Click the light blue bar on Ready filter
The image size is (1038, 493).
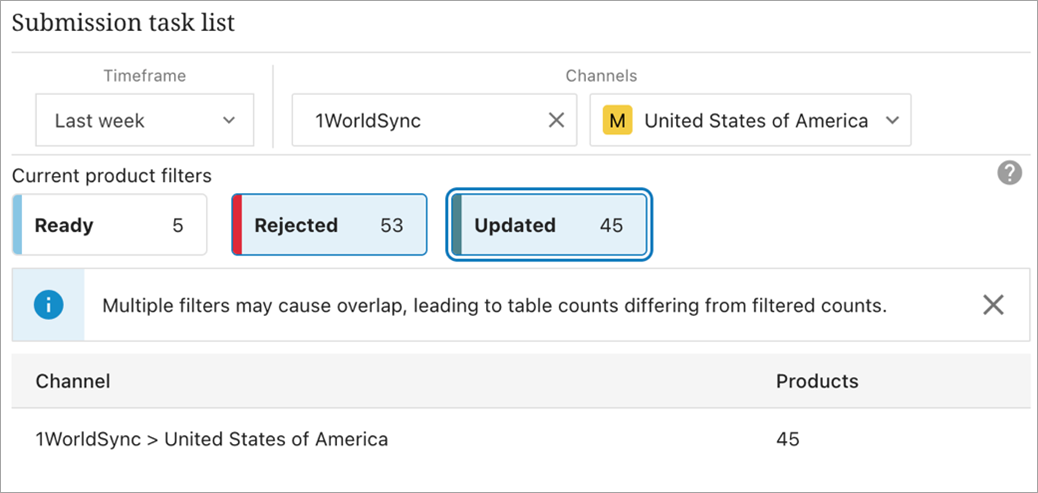click(x=17, y=225)
